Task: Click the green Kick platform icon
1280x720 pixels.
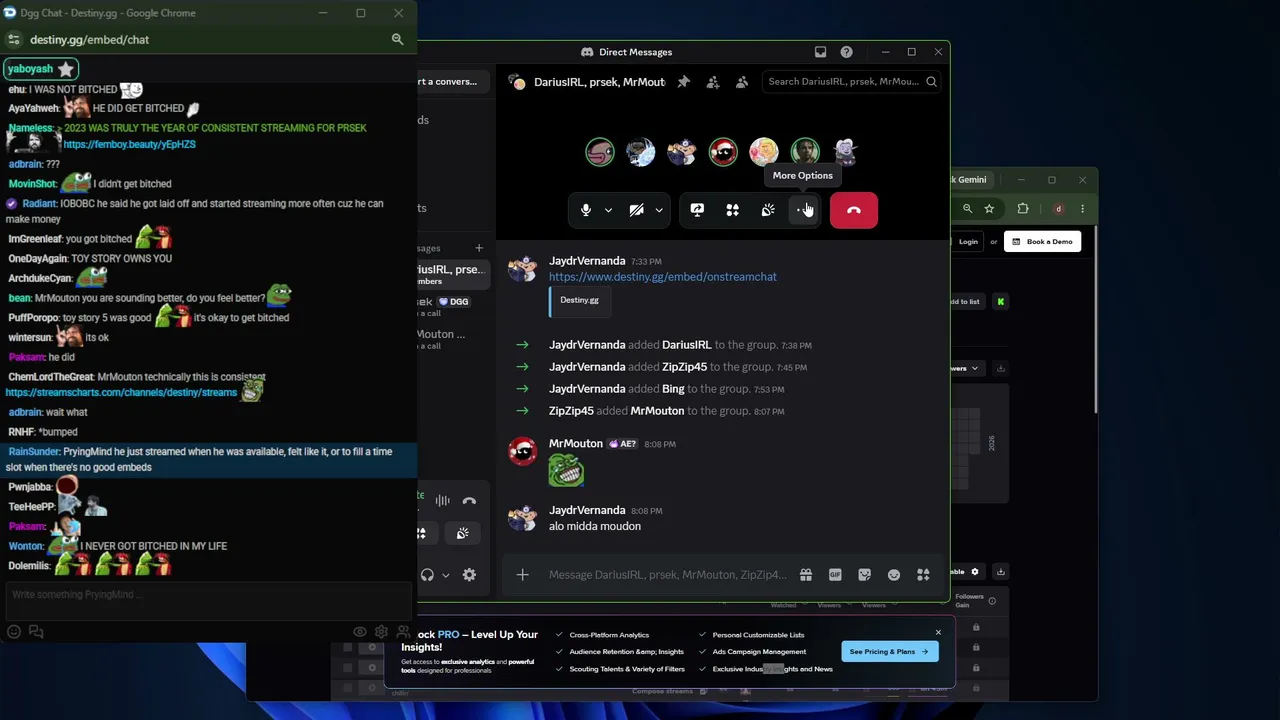Action: pyautogui.click(x=1000, y=301)
